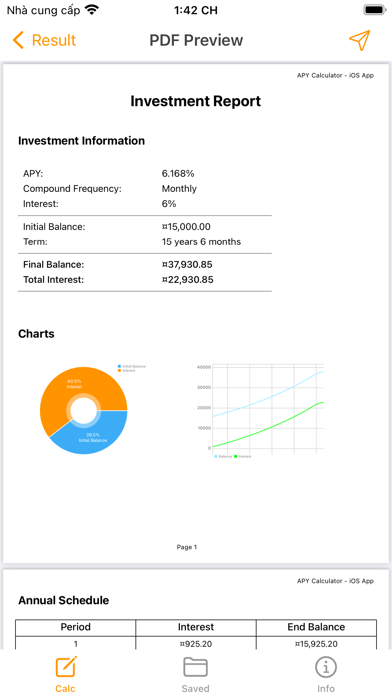Image resolution: width=392 pixels, height=696 pixels.
Task: Tap the Page 1 footer label
Action: point(187,547)
